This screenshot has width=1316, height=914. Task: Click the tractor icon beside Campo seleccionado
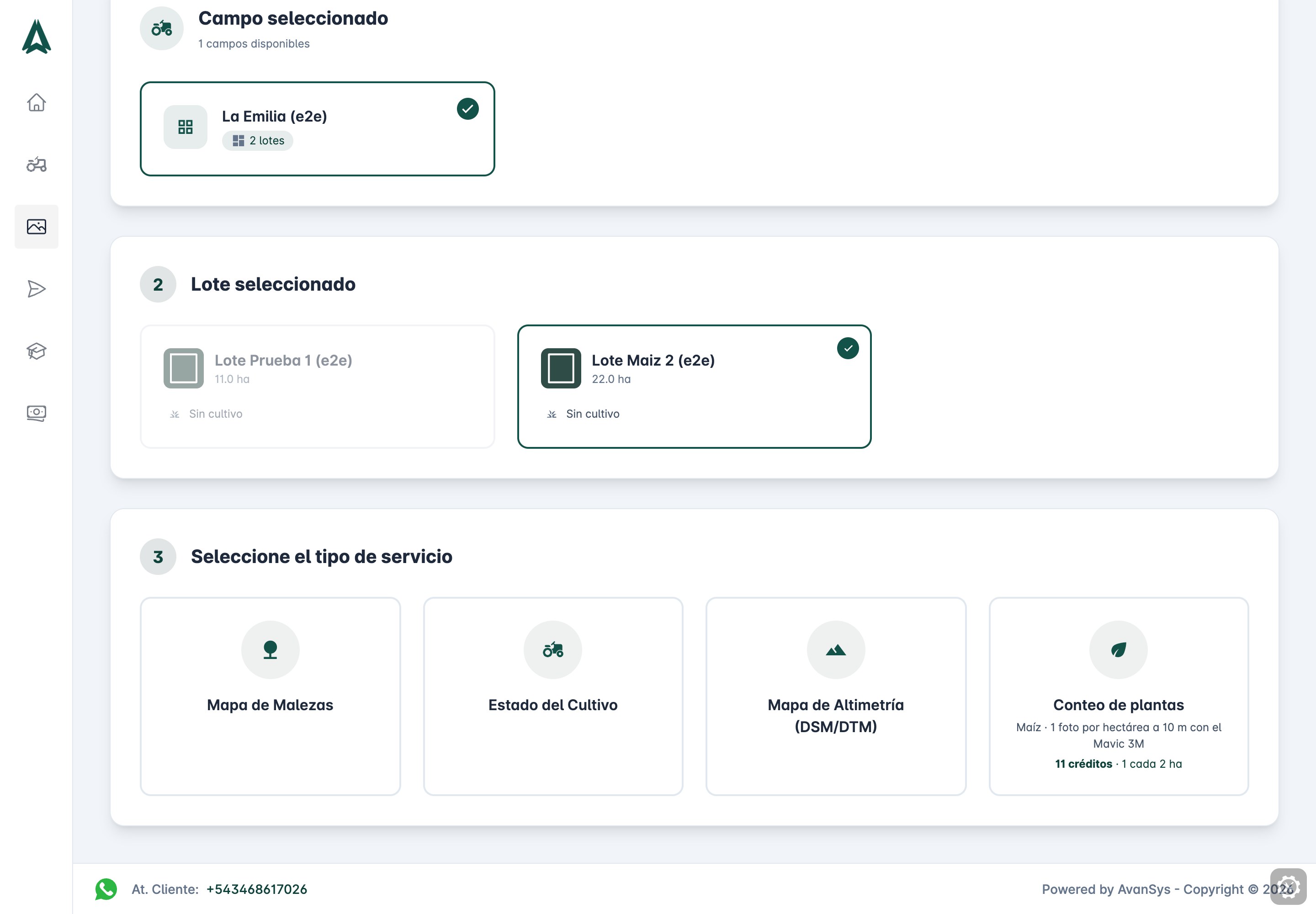point(161,28)
